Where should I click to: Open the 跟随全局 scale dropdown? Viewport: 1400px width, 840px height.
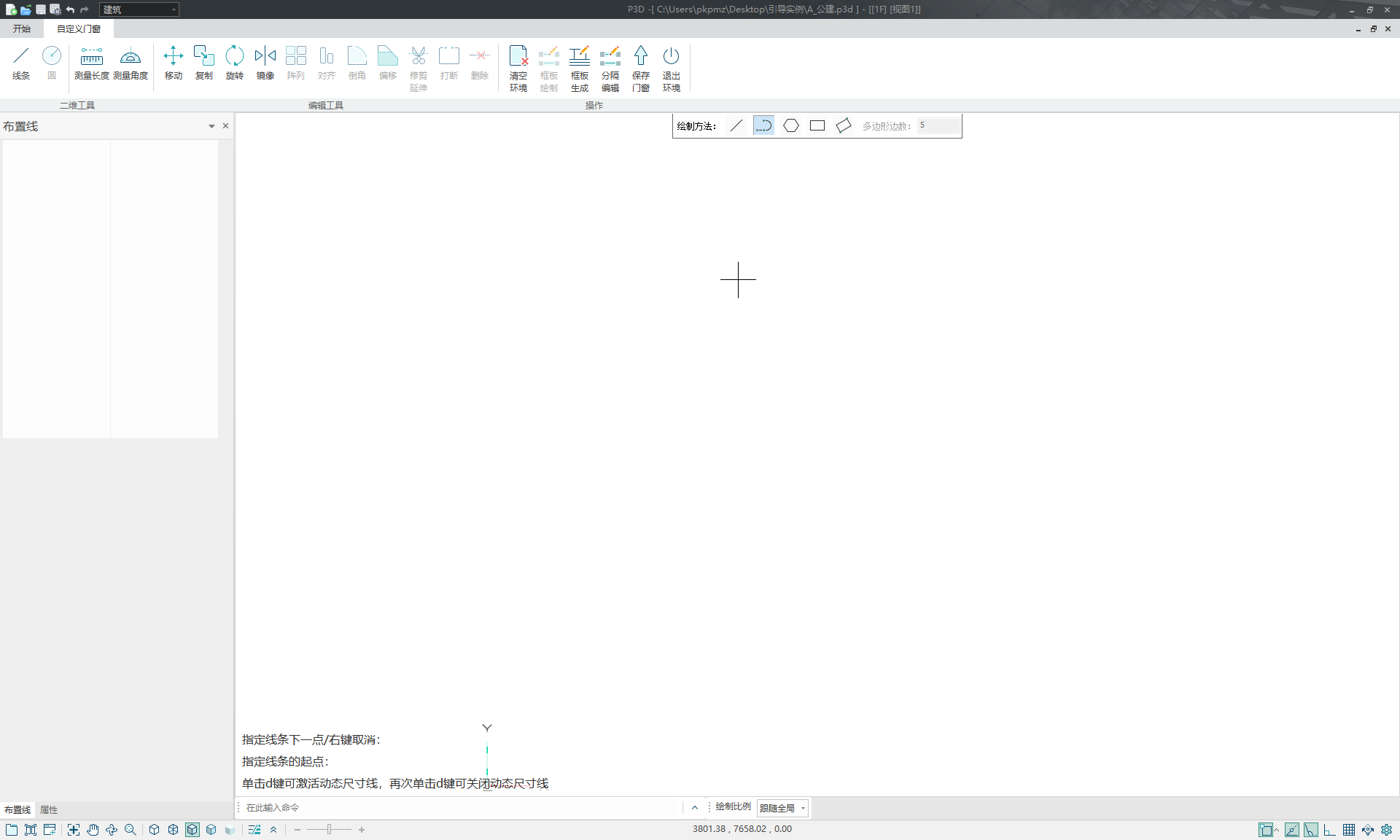coord(782,808)
